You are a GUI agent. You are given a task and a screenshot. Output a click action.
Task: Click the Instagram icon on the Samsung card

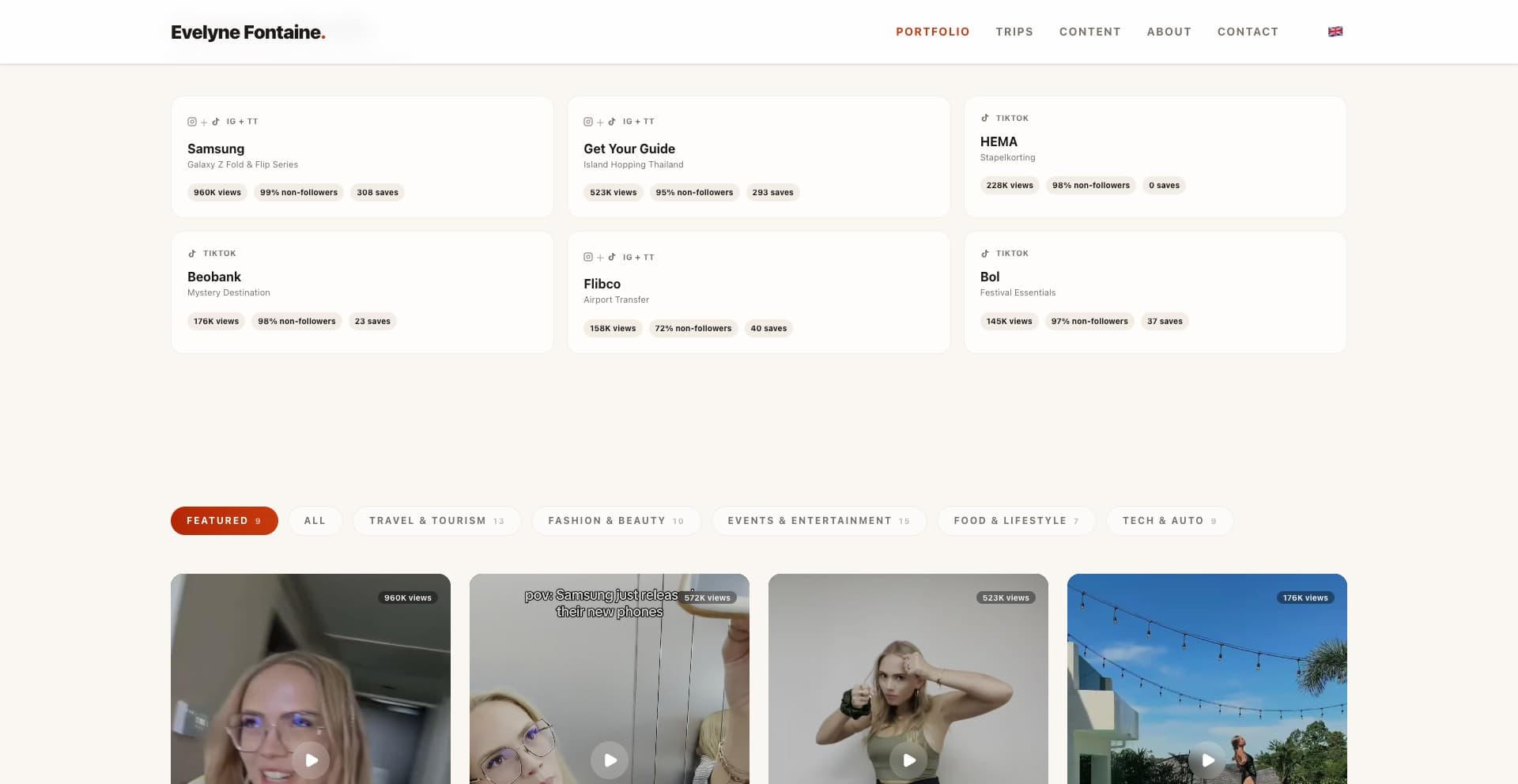coord(192,121)
